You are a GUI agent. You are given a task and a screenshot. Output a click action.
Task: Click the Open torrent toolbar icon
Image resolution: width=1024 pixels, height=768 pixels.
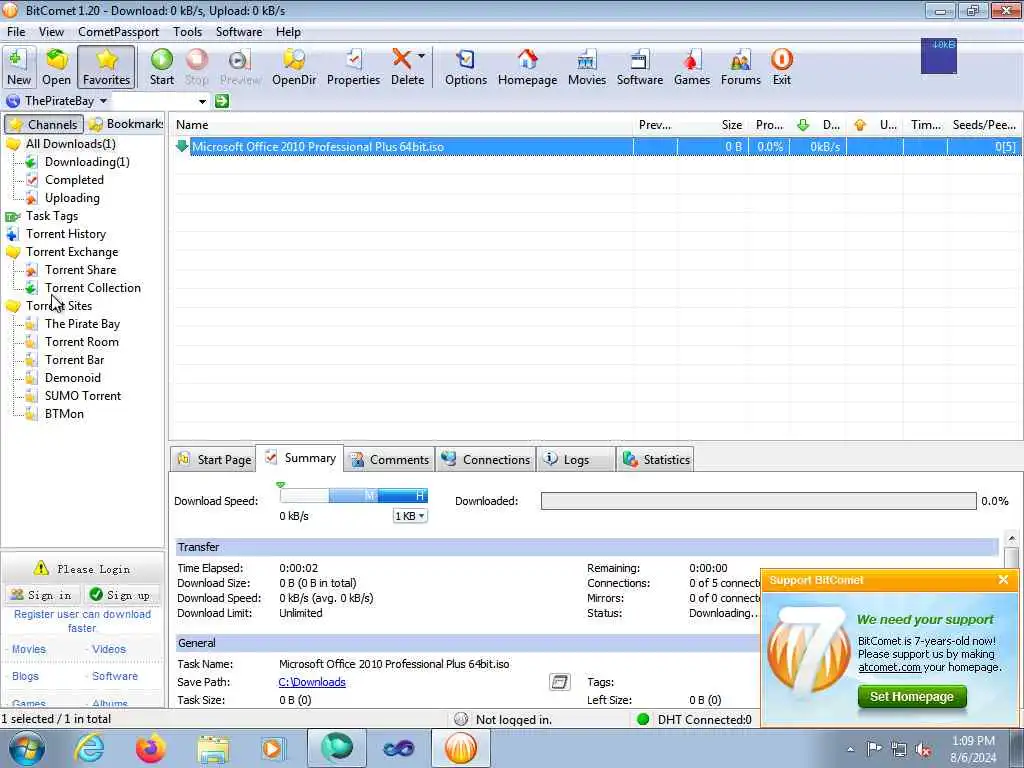56,67
